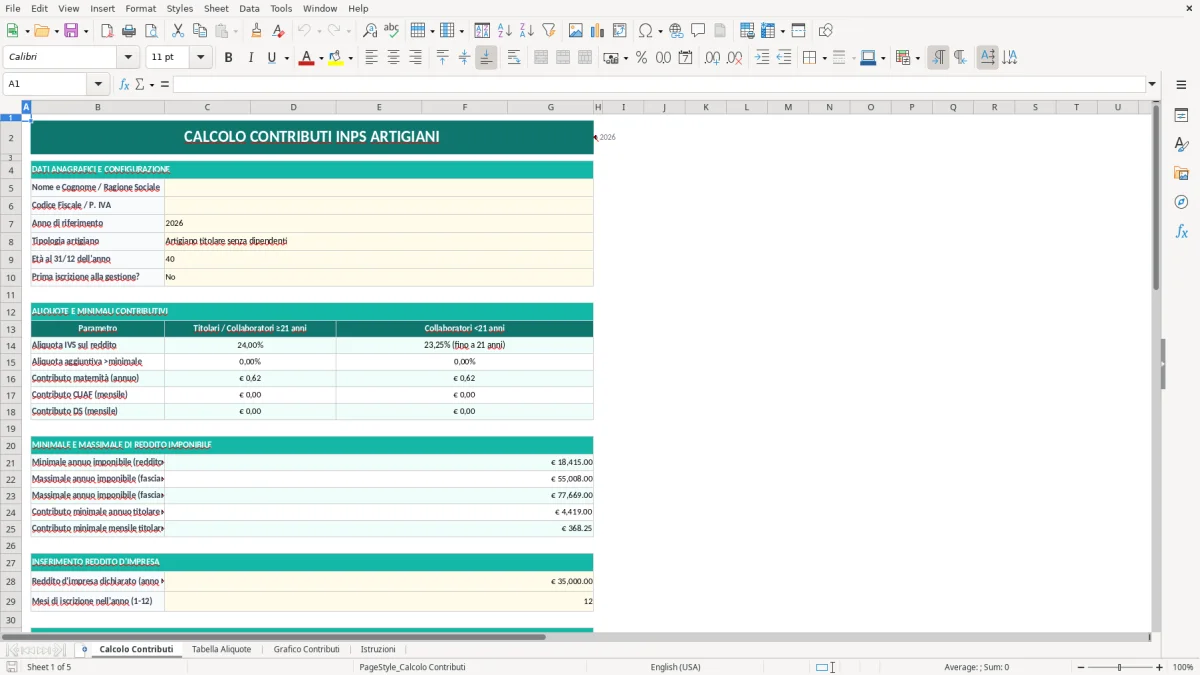Toggle Align Left
This screenshot has width=1200, height=675.
[372, 58]
